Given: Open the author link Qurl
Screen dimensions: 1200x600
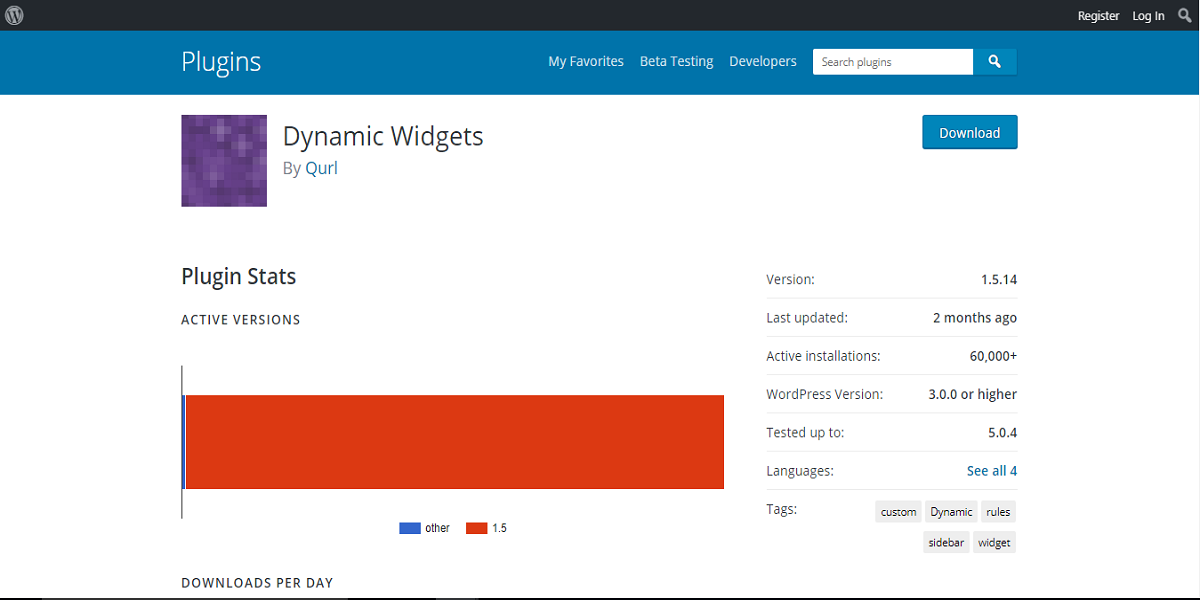Looking at the screenshot, I should pos(322,168).
